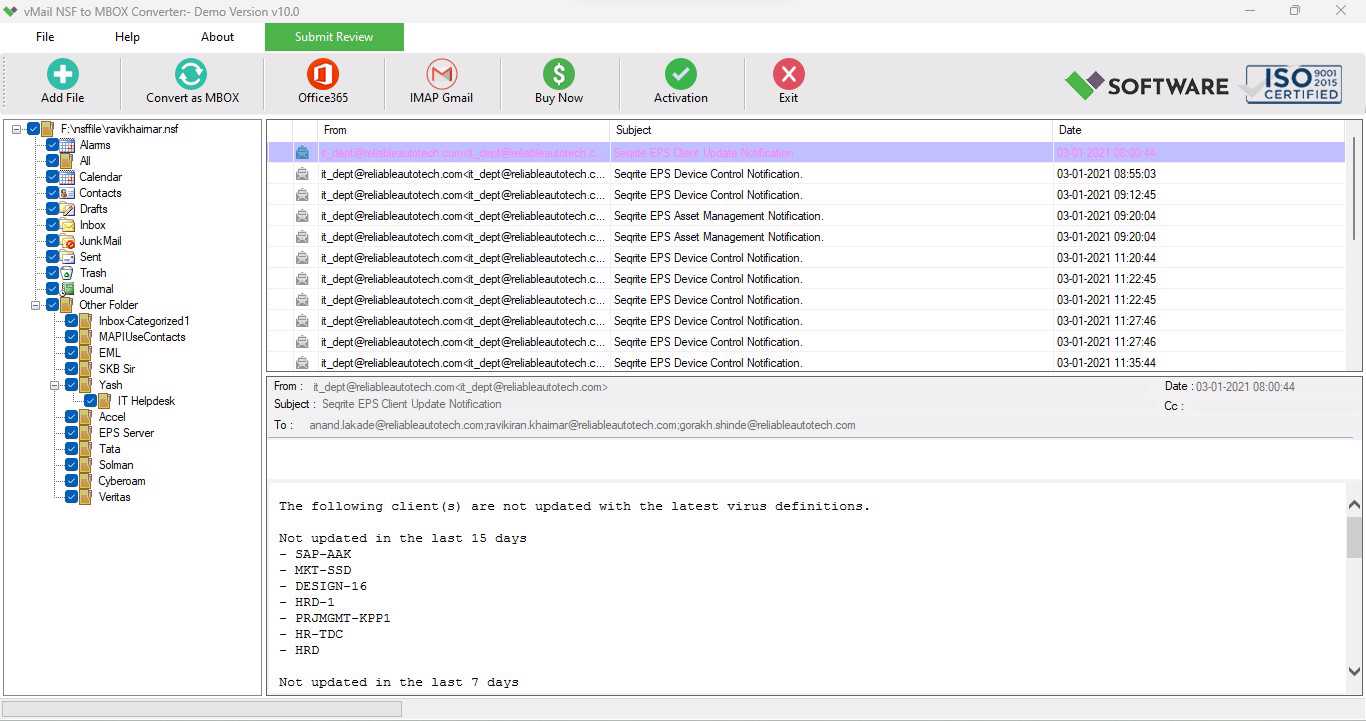Viewport: 1366px width, 721px height.
Task: Select the email dated 03-01-2021 11:35:44
Action: pos(806,363)
